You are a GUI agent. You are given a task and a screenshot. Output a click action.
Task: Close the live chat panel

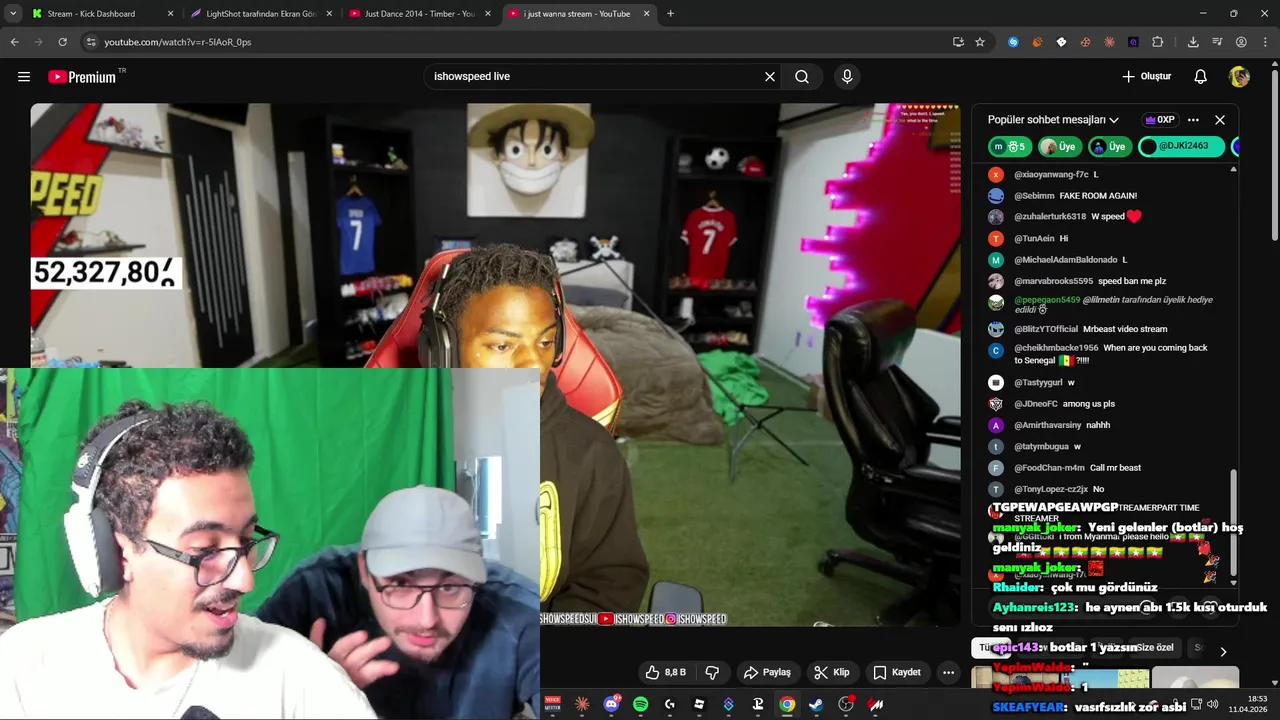1220,120
